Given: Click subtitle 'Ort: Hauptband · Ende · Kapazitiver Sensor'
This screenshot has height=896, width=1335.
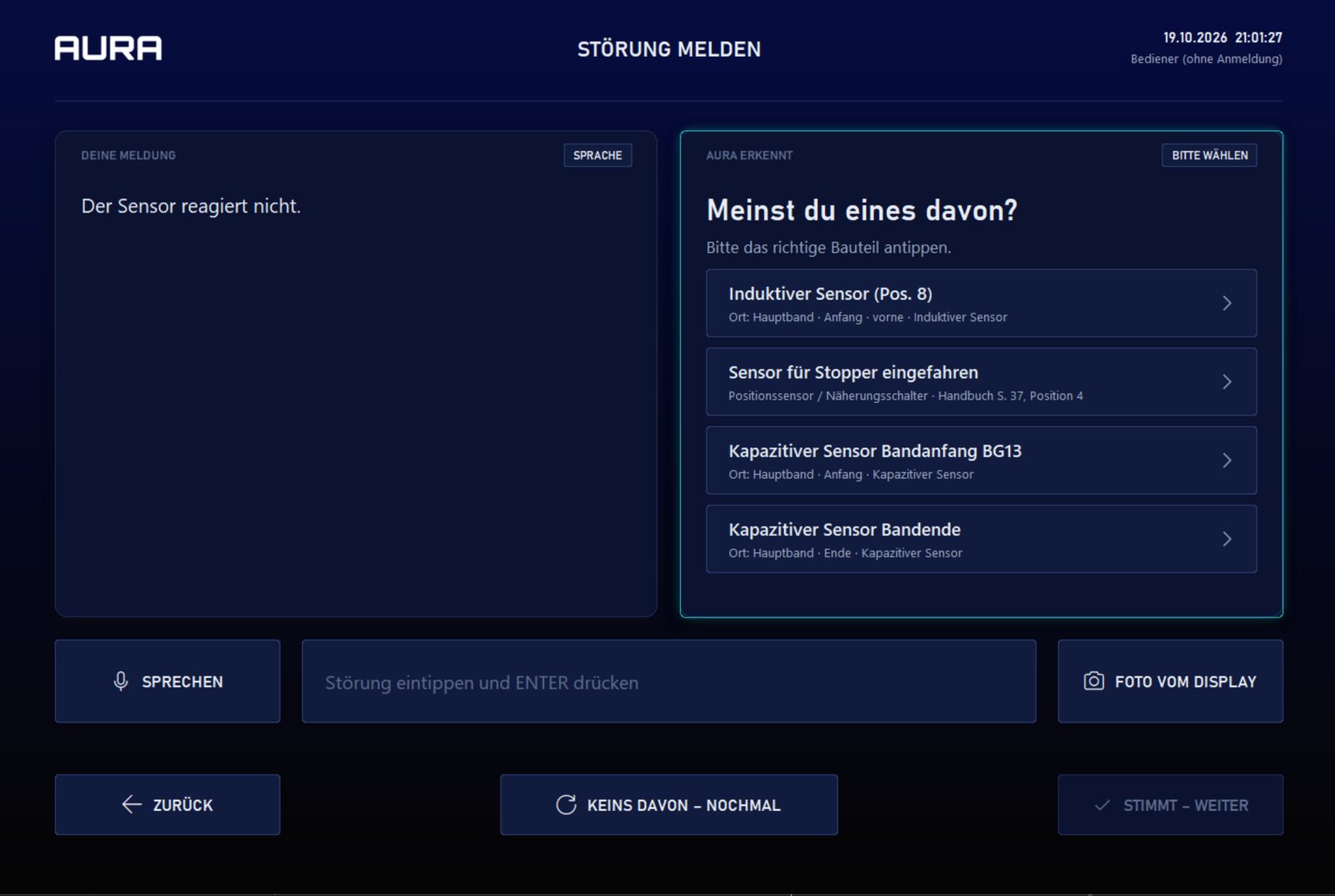Looking at the screenshot, I should (845, 553).
